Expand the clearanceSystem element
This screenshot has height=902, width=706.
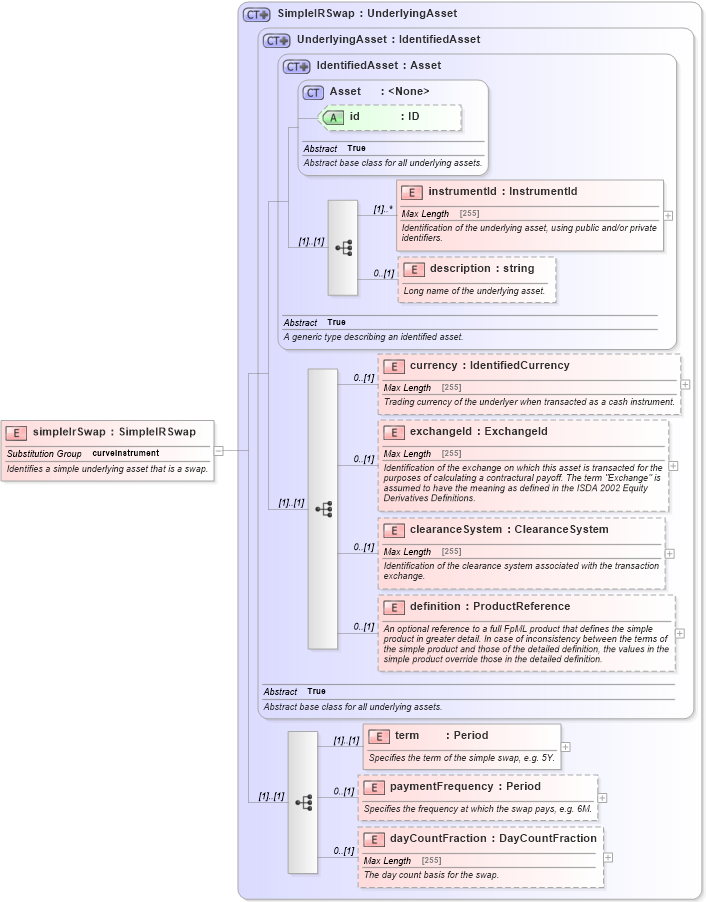click(x=670, y=553)
